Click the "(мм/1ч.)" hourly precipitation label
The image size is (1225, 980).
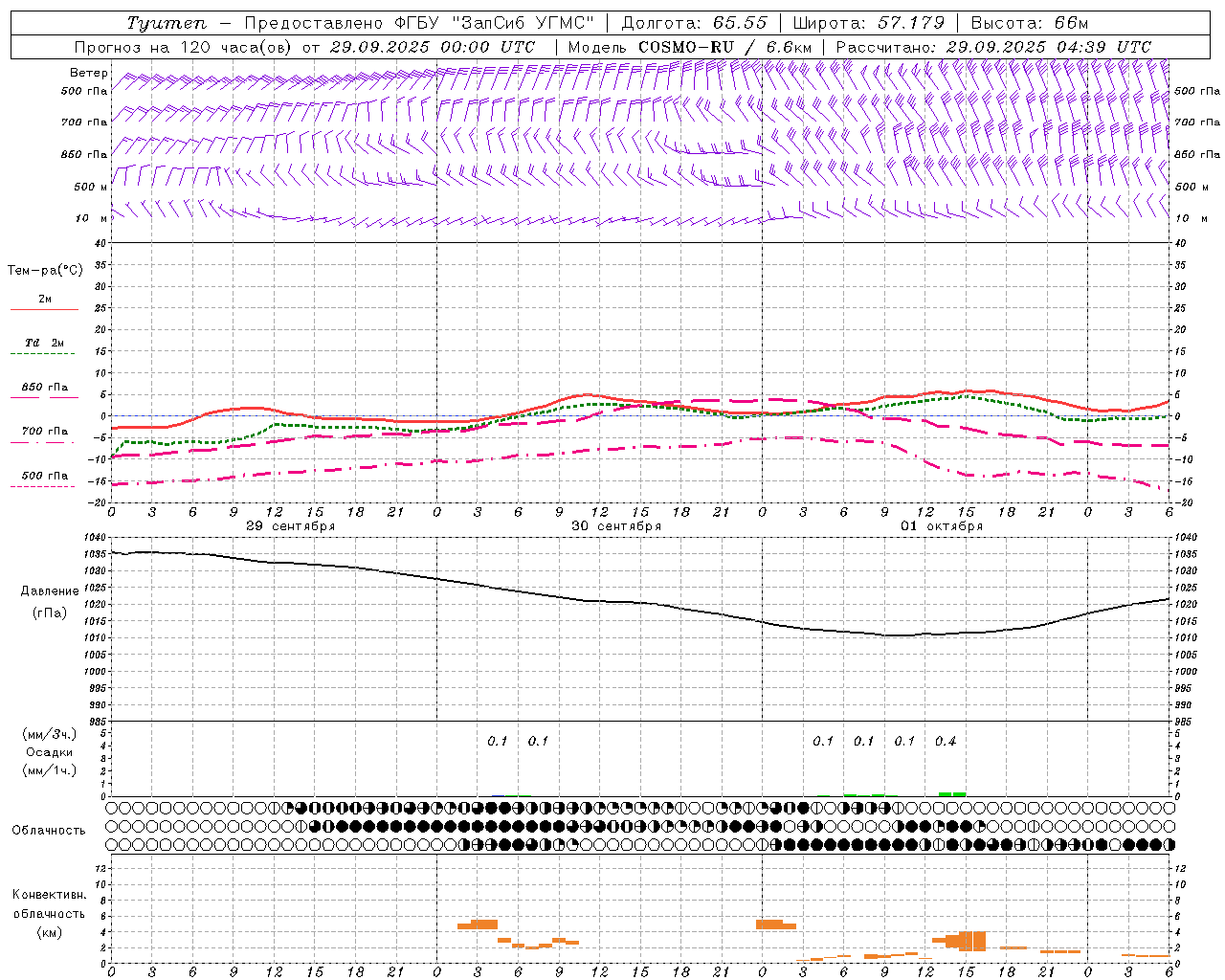pyautogui.click(x=50, y=770)
